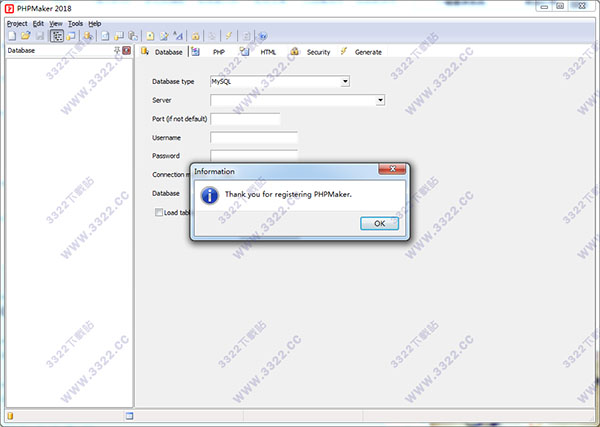Click the Save floppy disk toolbar icon
Viewport: 600px width, 427px height.
(x=40, y=36)
